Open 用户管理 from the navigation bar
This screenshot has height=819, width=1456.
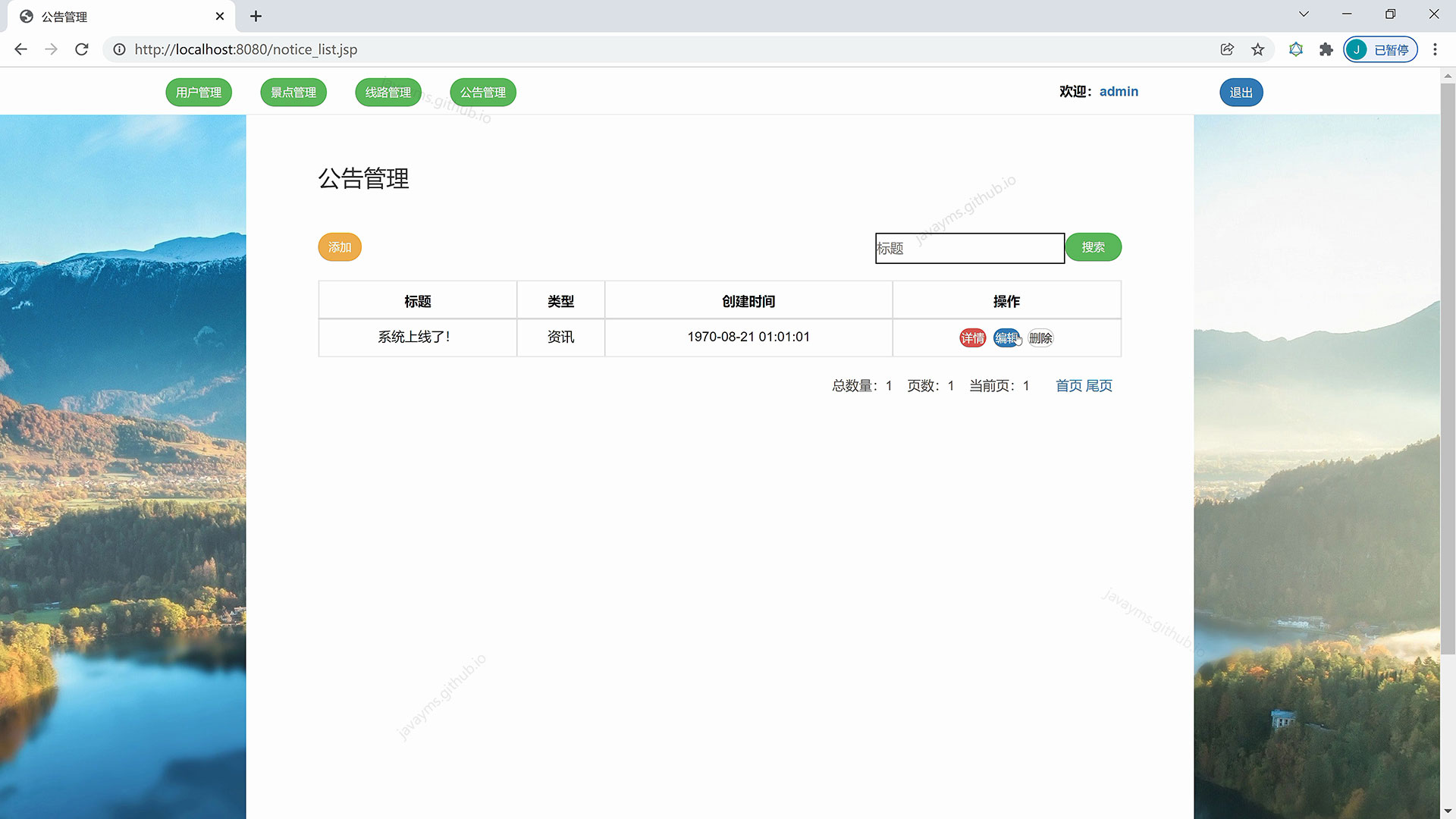pos(199,92)
